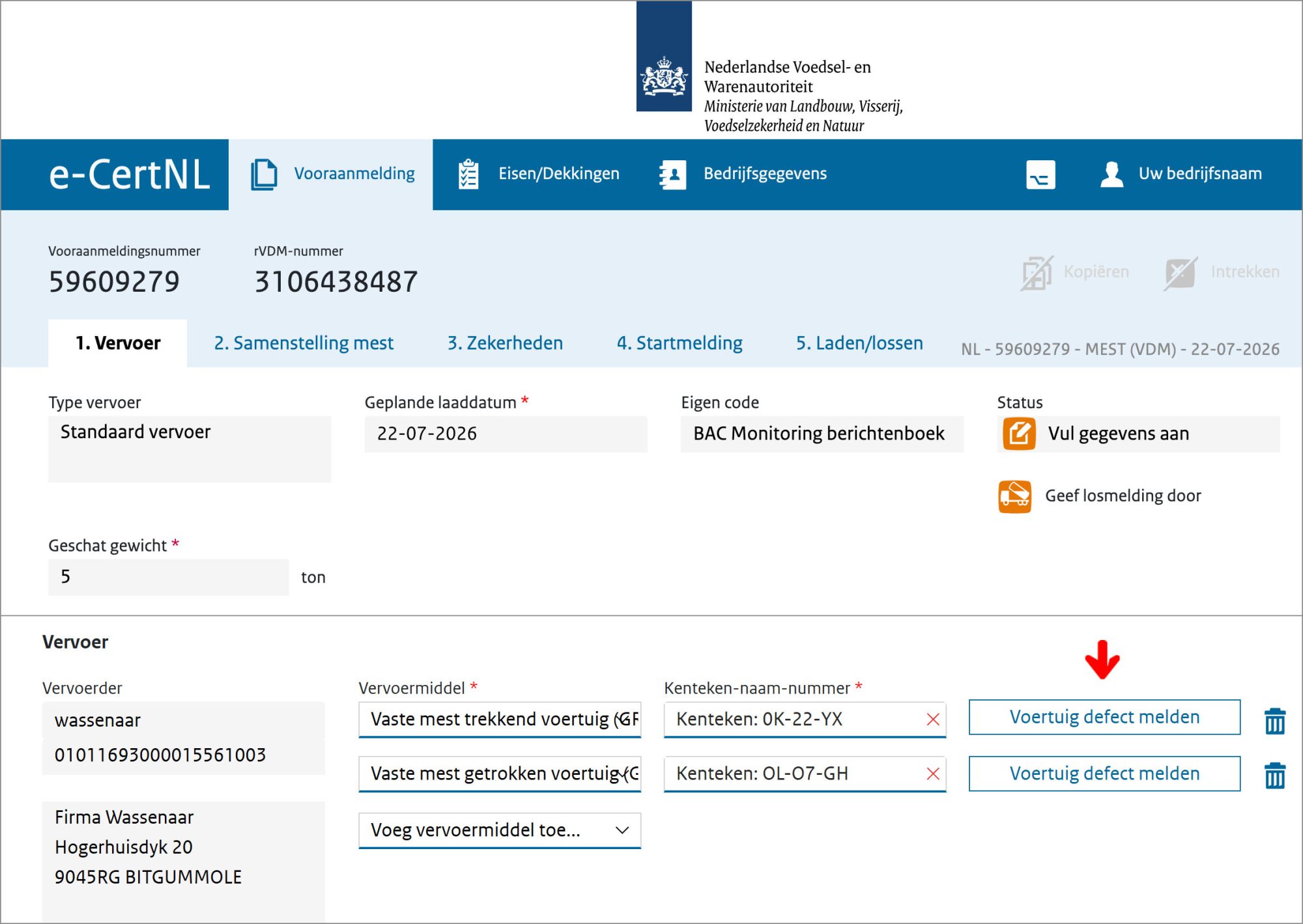Click the Geplande laaddatum field 22-07-2026
1303x924 pixels.
click(506, 434)
